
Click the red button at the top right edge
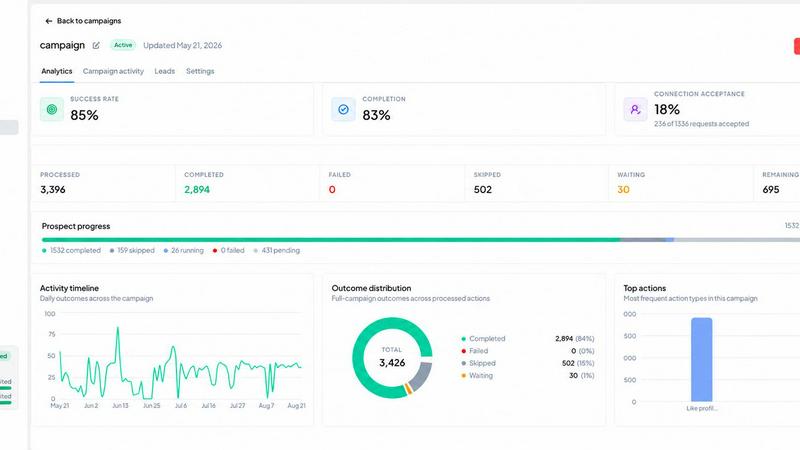coord(796,46)
